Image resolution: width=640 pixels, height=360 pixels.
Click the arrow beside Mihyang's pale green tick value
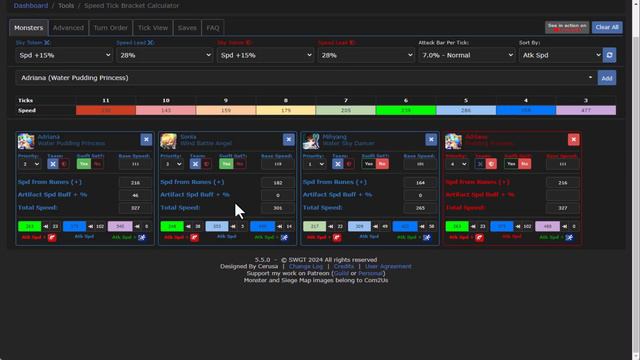tap(331, 227)
